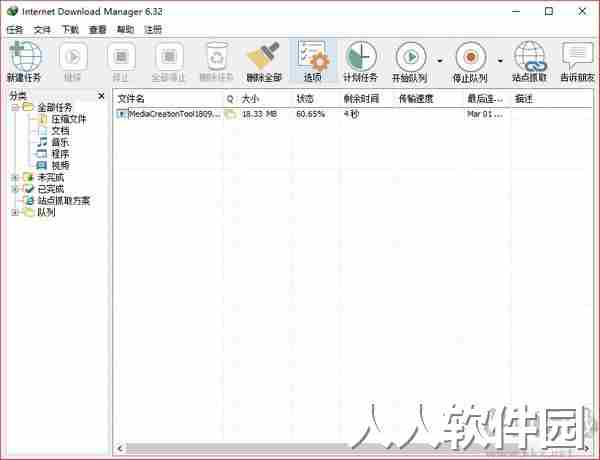Open the 帮助 menu

coord(126,29)
